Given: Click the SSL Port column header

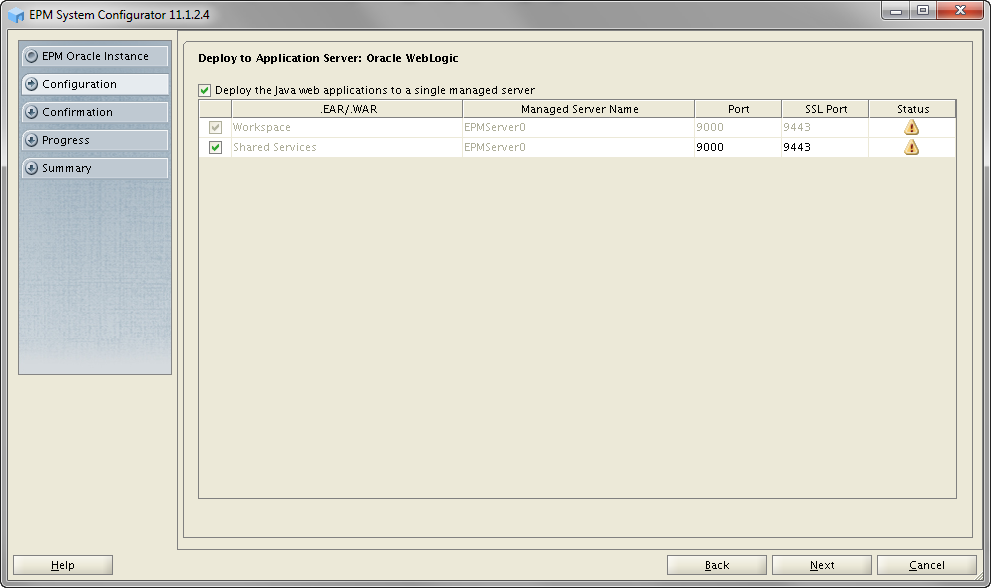Looking at the screenshot, I should (x=825, y=109).
